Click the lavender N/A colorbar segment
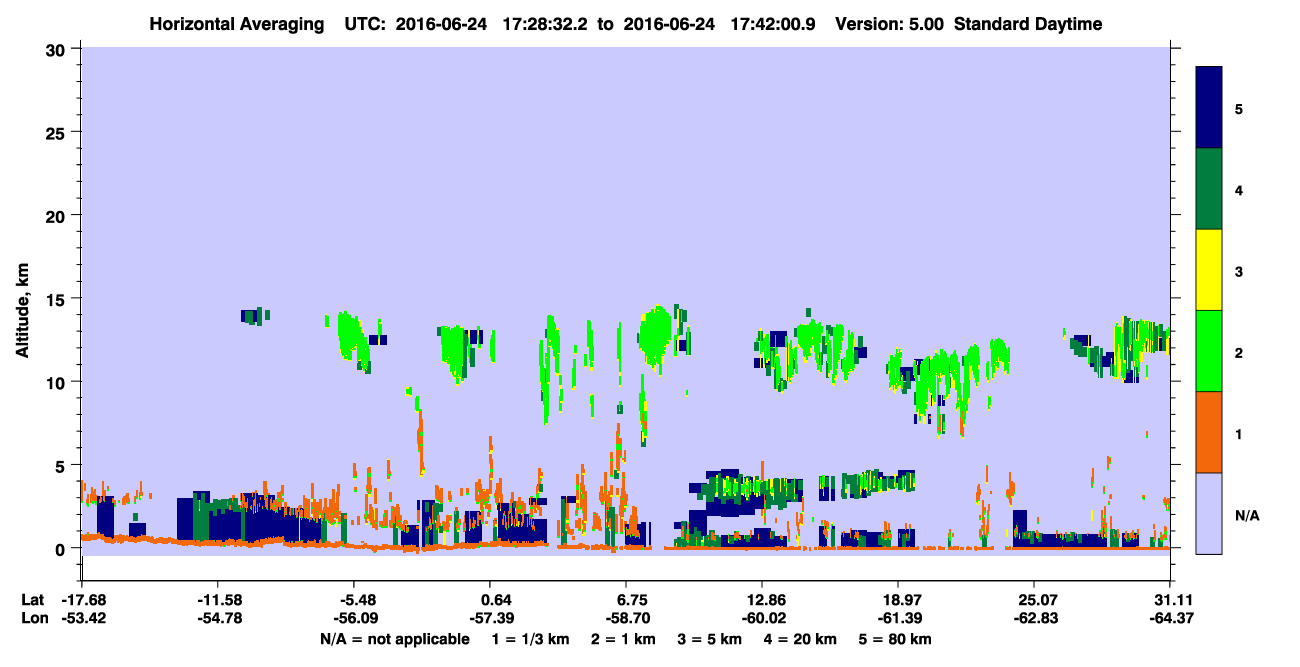The width and height of the screenshot is (1300, 667). [1209, 513]
